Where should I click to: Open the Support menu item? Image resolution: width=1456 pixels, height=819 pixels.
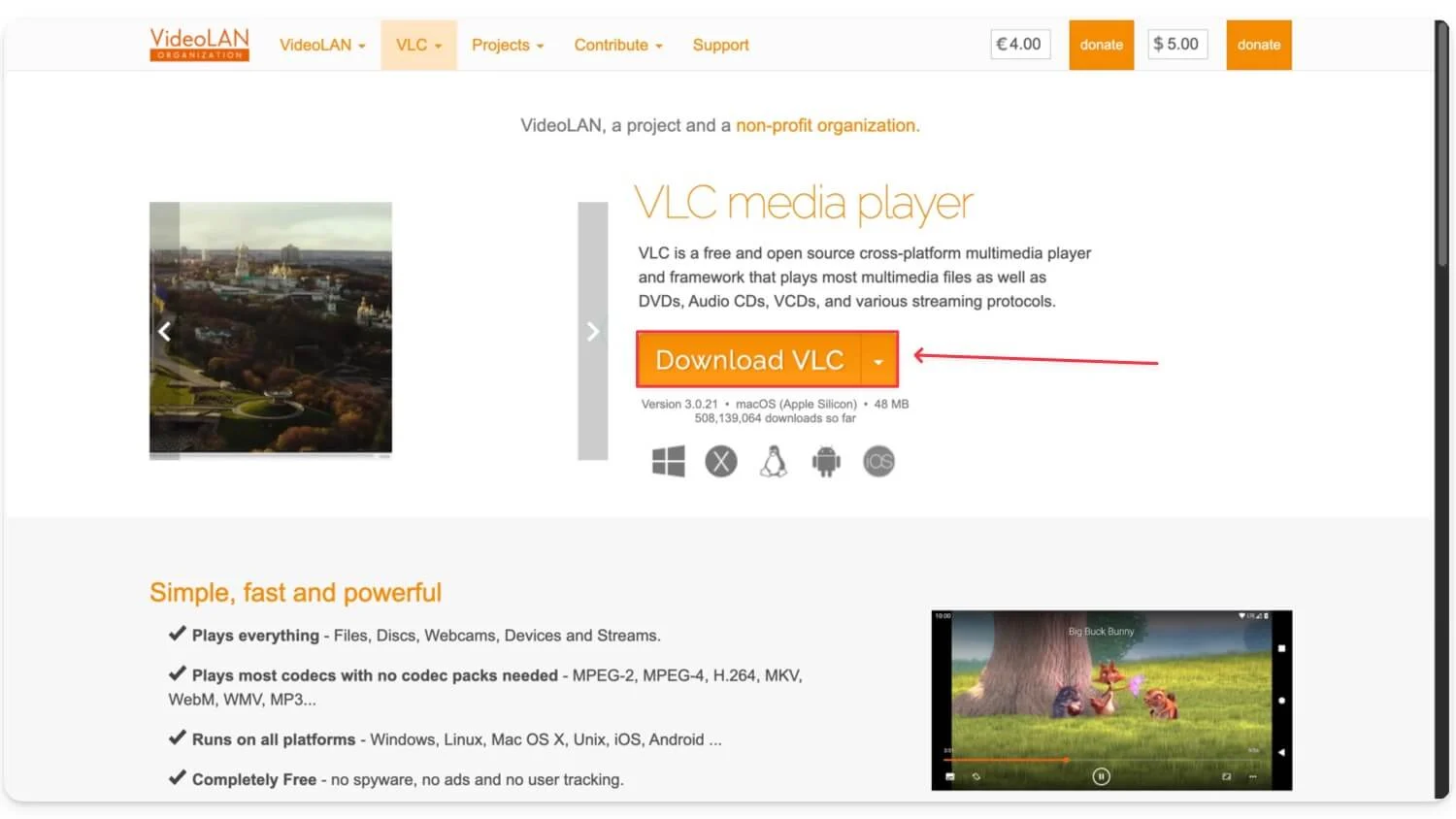click(x=720, y=45)
